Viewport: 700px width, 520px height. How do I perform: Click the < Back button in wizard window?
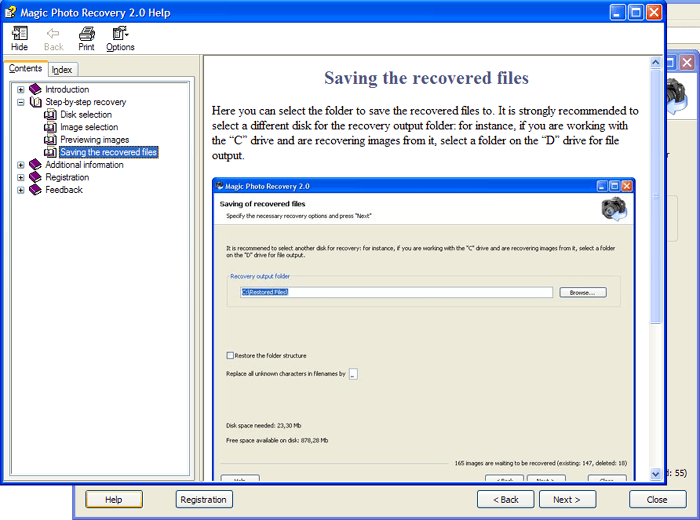(505, 499)
